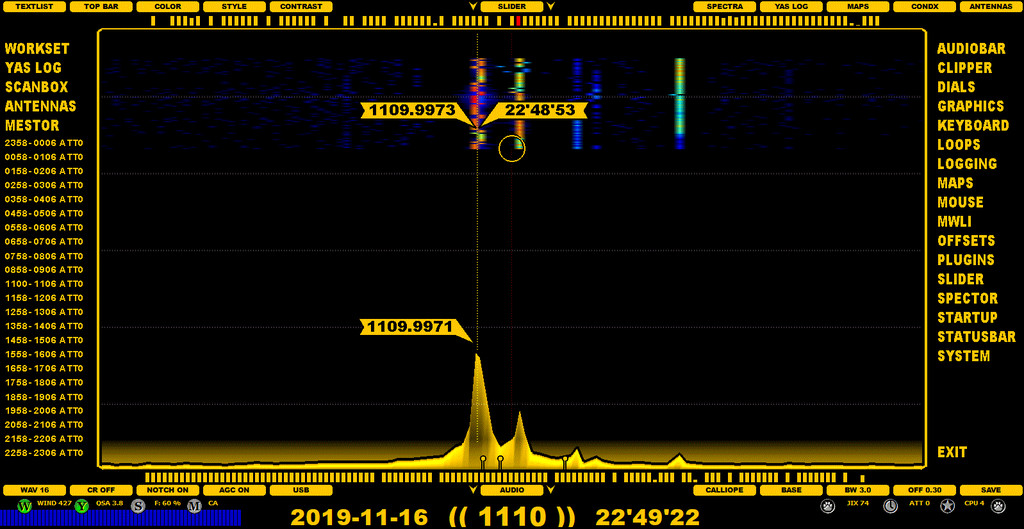
Task: Click the clock icon beside ATT 0
Action: coord(888,506)
